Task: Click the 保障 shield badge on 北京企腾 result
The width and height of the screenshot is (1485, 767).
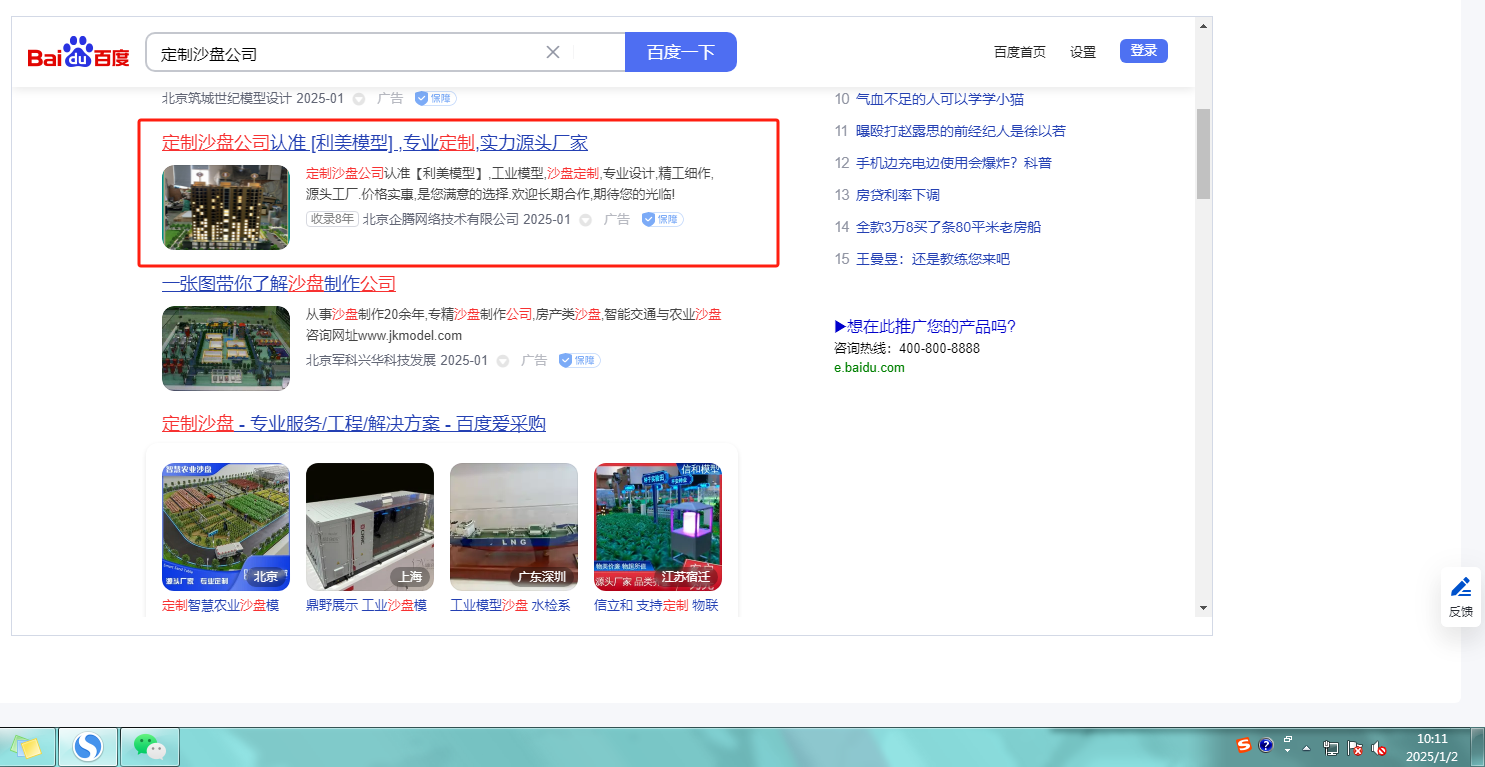Action: click(662, 219)
